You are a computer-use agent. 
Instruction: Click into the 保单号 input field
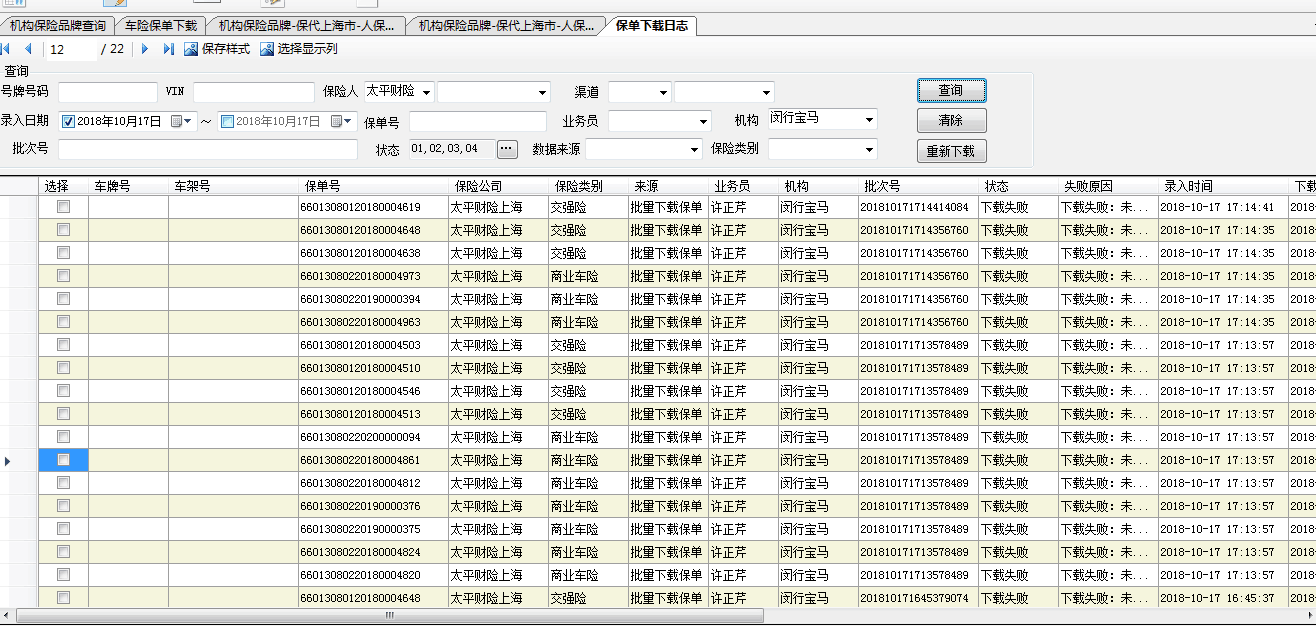coord(478,121)
